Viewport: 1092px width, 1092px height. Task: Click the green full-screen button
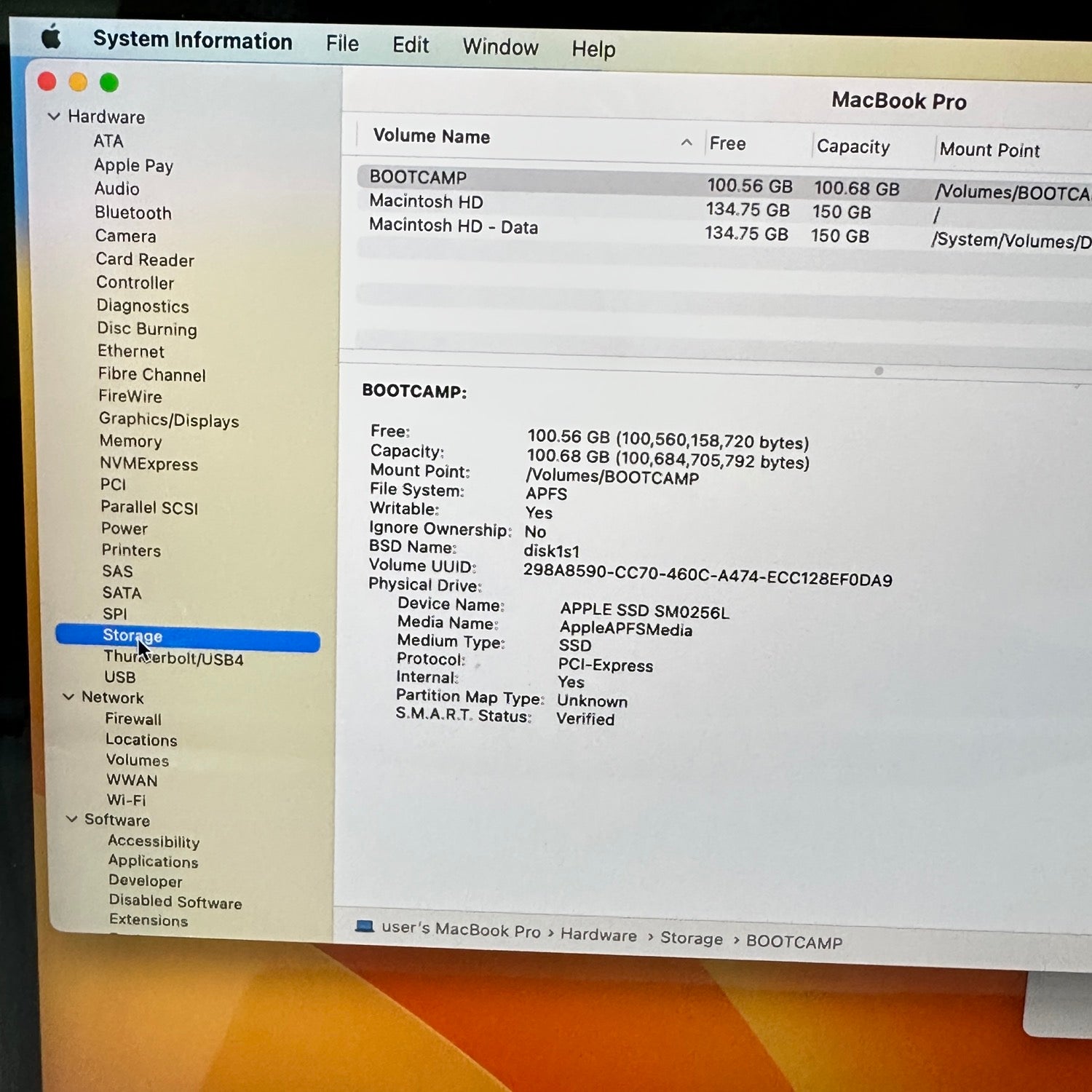pos(109,83)
